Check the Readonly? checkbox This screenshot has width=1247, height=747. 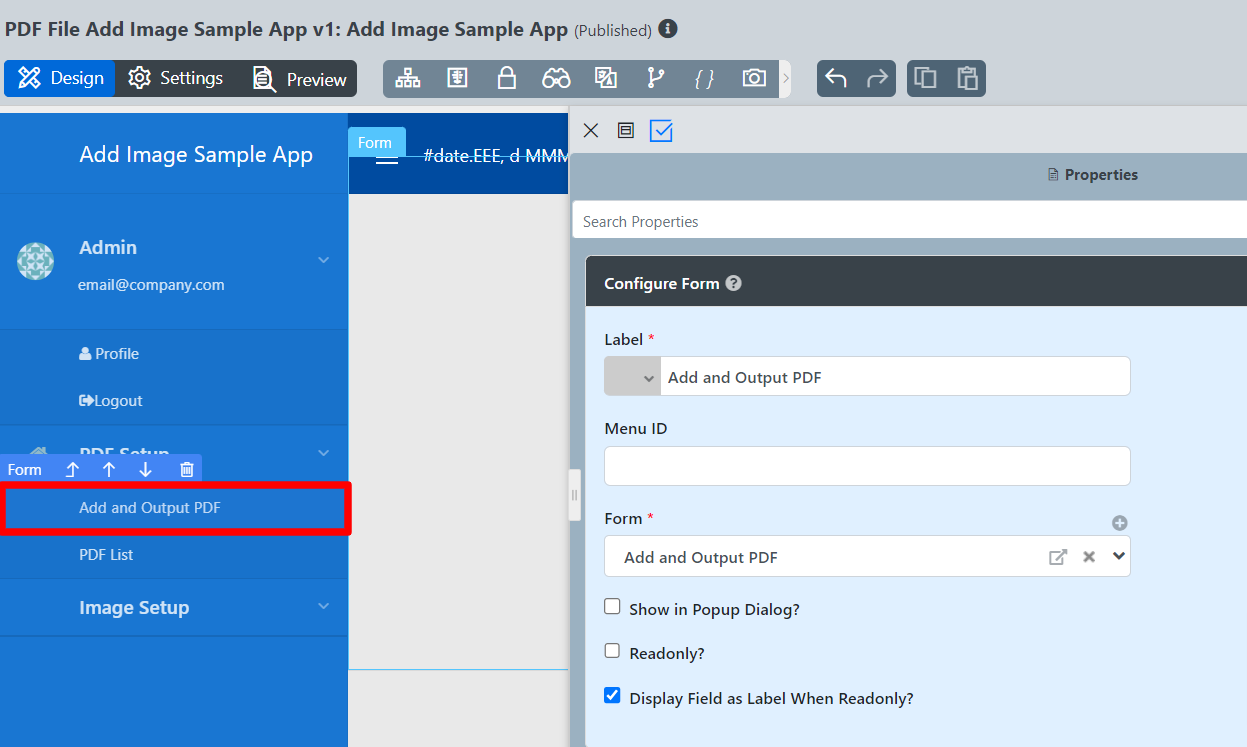(613, 651)
